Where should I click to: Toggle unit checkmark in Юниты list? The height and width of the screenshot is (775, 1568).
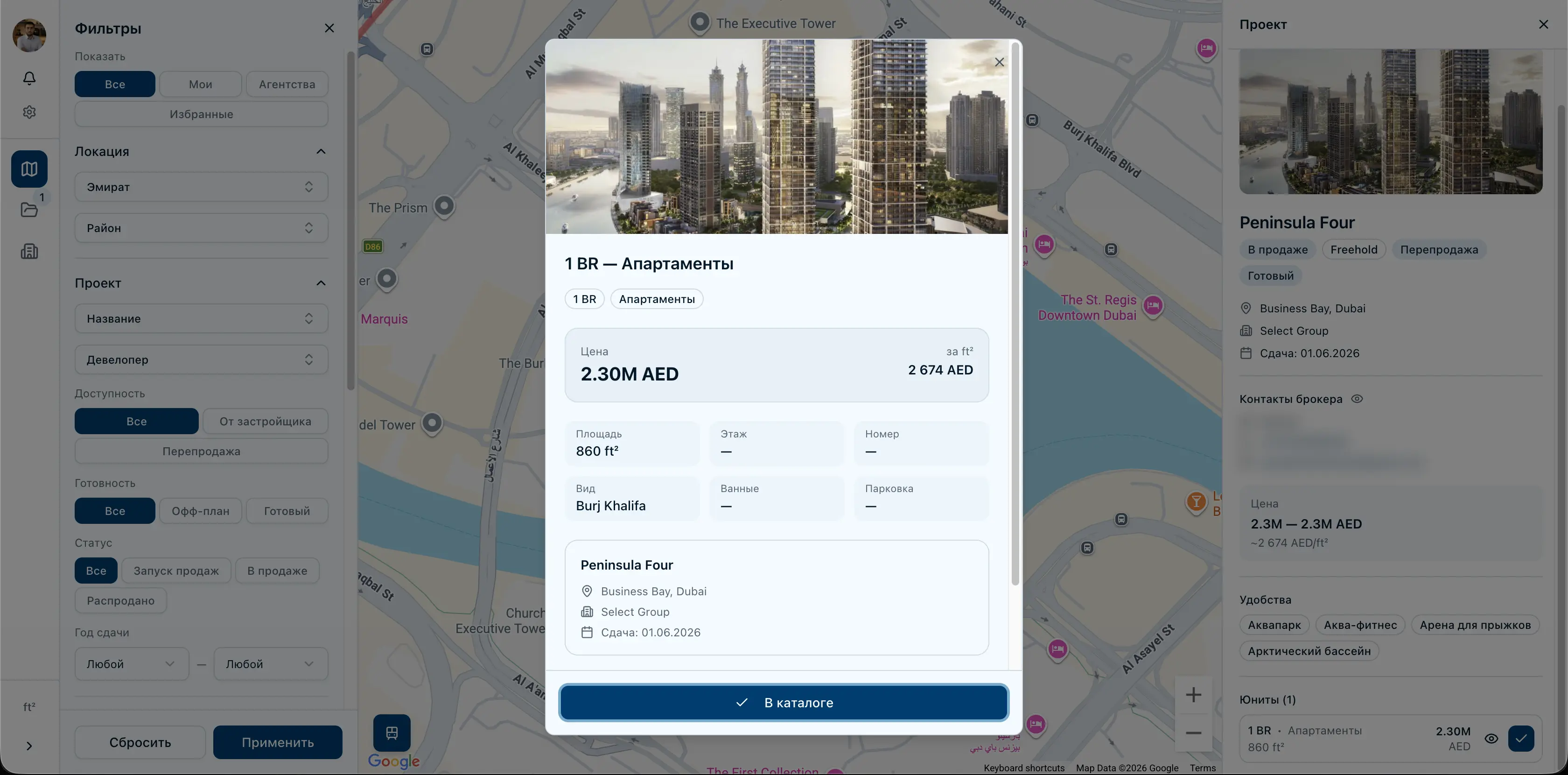pos(1520,739)
